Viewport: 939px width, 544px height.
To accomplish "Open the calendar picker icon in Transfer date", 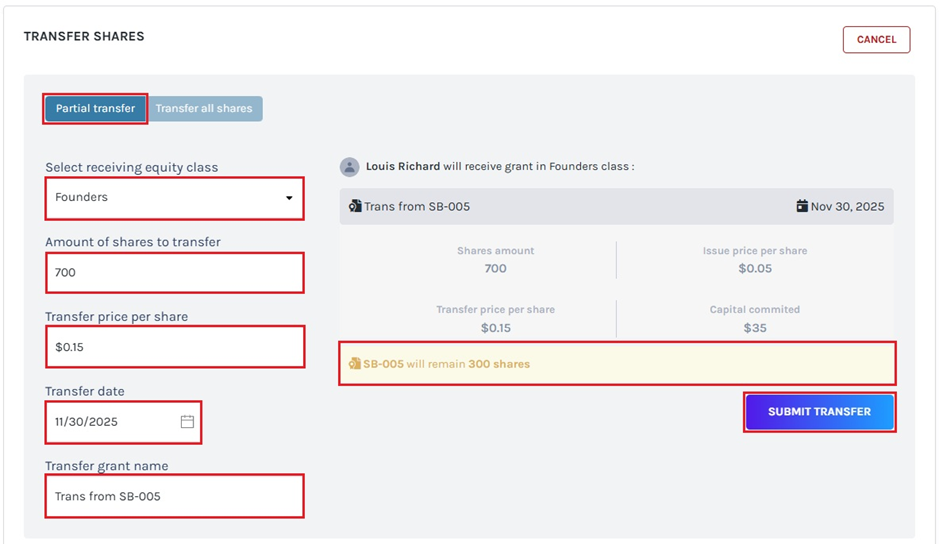I will click(187, 422).
